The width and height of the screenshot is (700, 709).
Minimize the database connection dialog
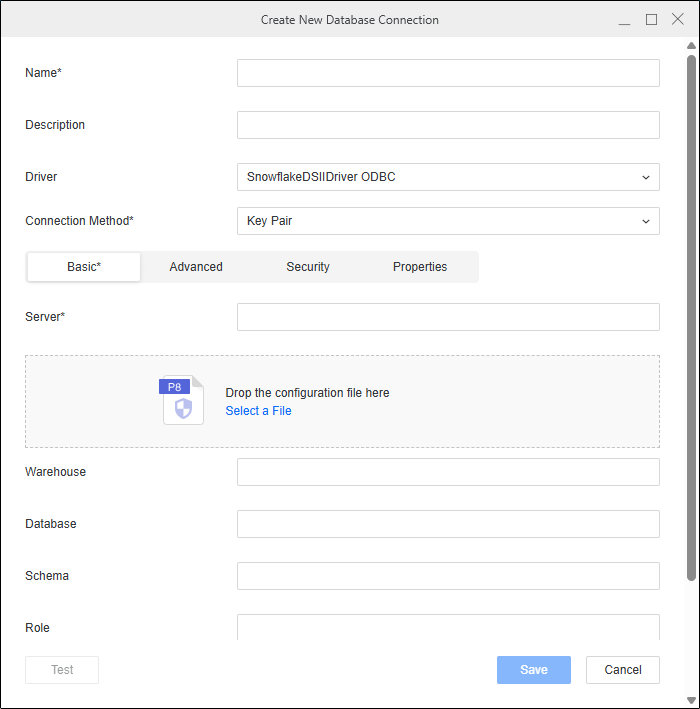tap(624, 19)
